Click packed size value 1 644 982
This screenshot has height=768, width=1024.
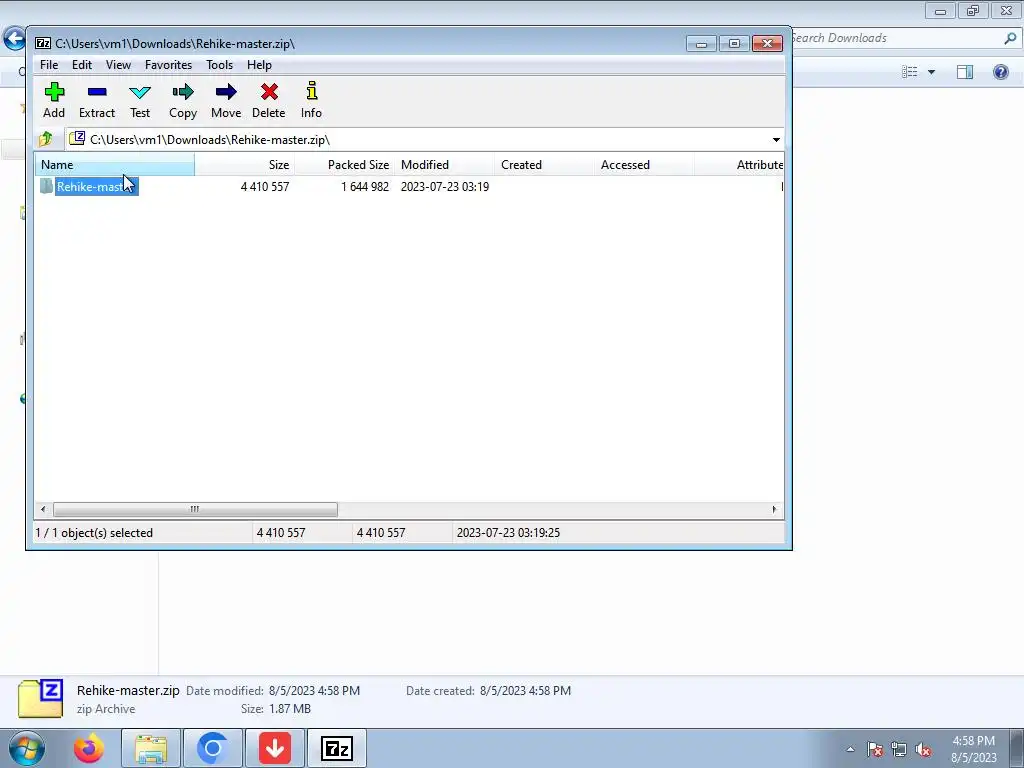pyautogui.click(x=364, y=187)
